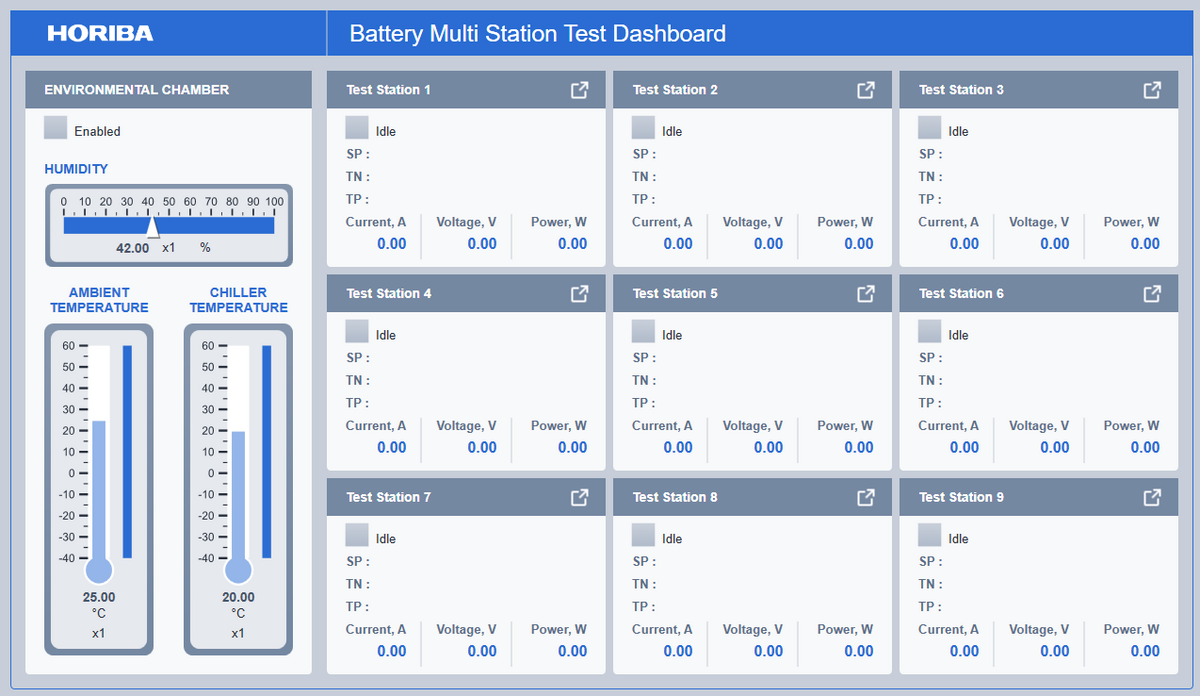The width and height of the screenshot is (1200, 696).
Task: Click pop-out icon for Test Station 6
Action: coord(1152,294)
